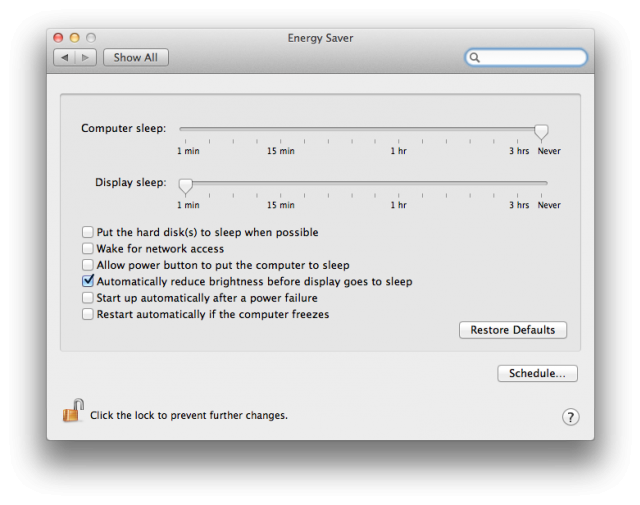Click into the search field
The image size is (640, 505).
click(x=526, y=58)
